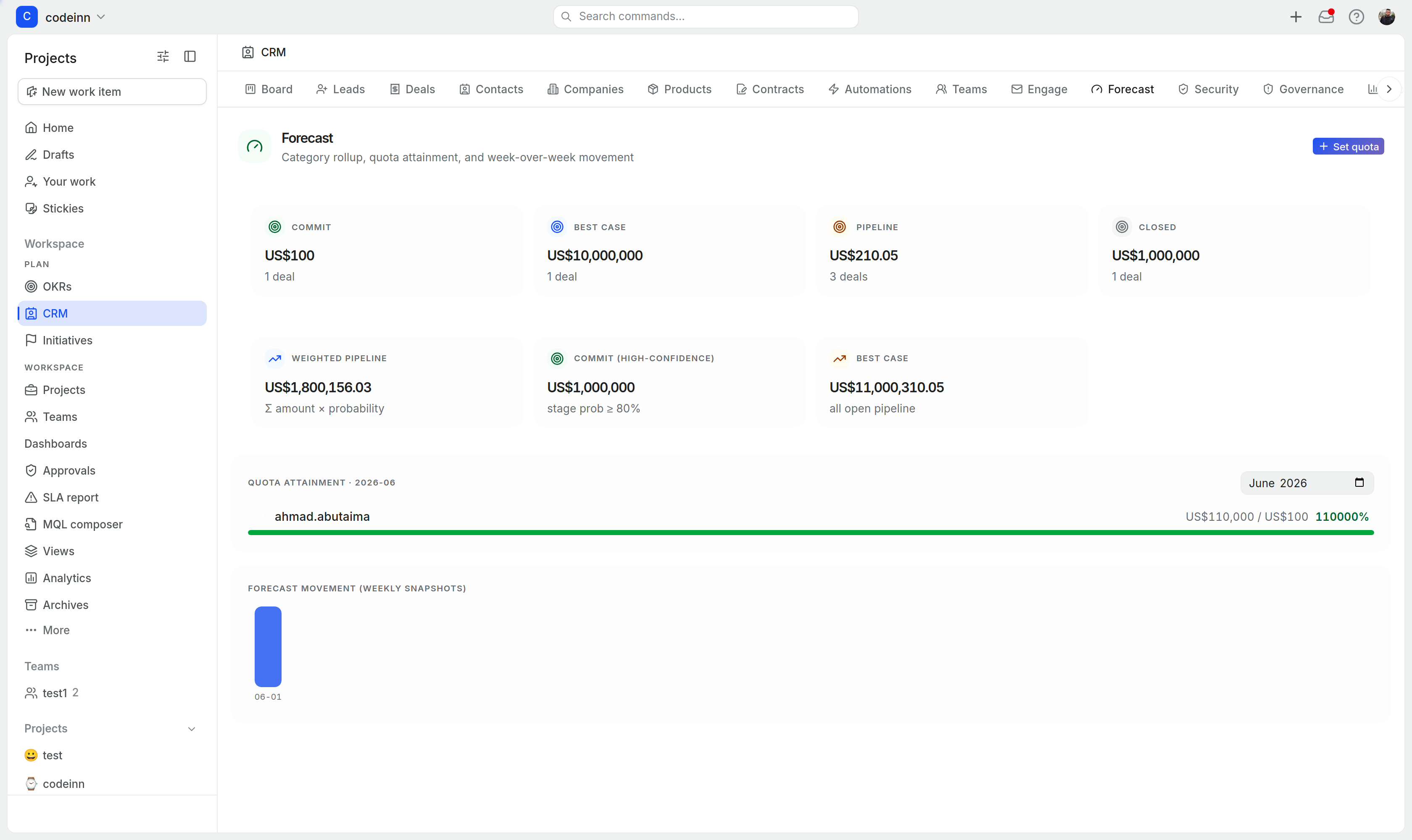
Task: Switch to the Companies tab
Action: point(585,89)
